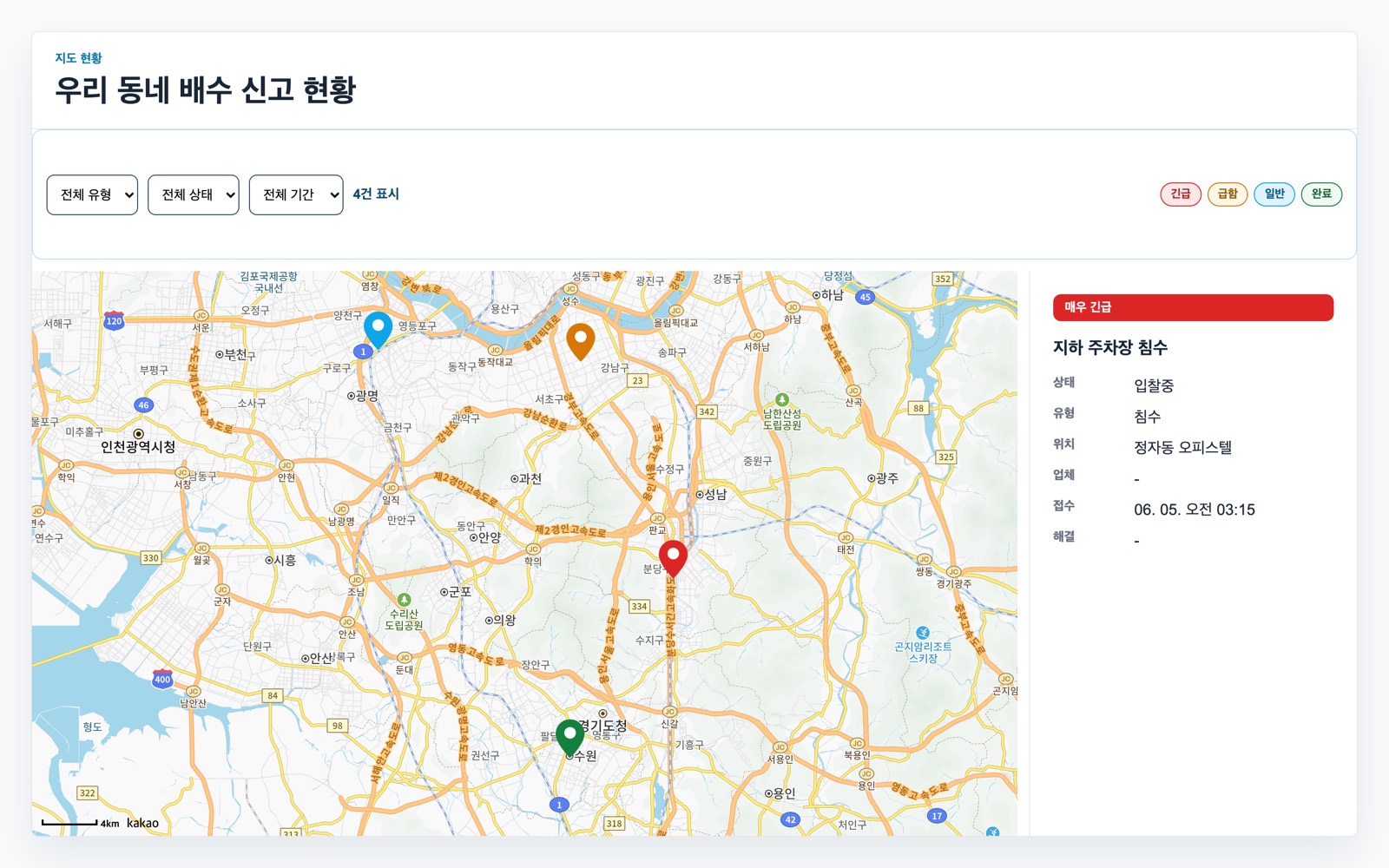Click the 인천광역시청 map label
This screenshot has width=1389, height=868.
point(138,447)
